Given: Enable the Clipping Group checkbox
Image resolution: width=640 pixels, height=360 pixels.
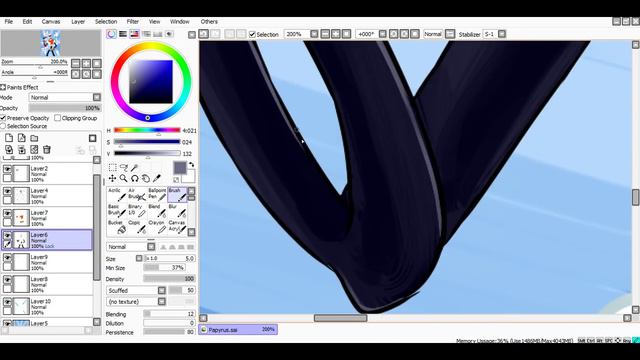Looking at the screenshot, I should point(58,118).
